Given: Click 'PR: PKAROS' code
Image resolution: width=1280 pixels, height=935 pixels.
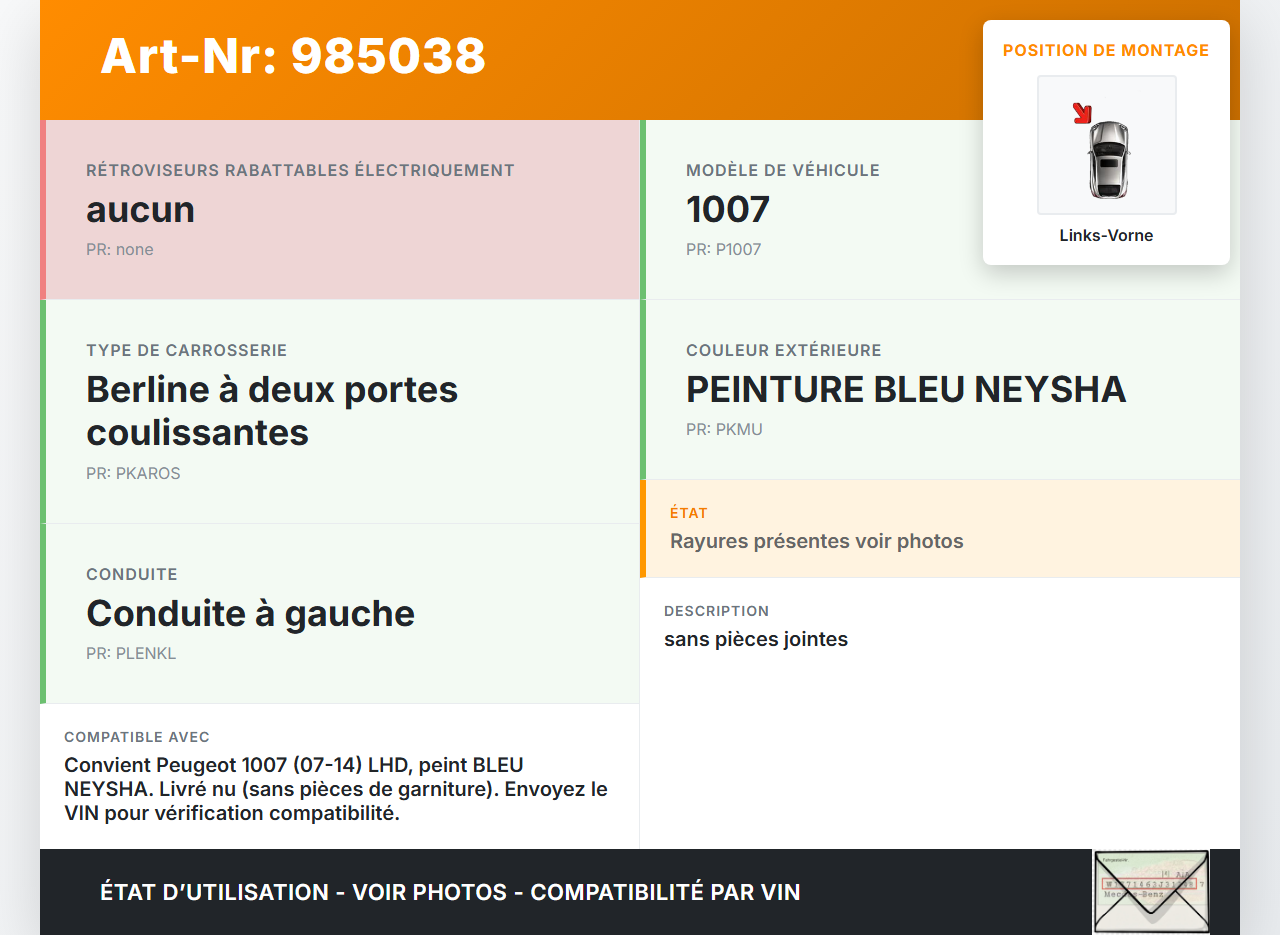Looking at the screenshot, I should tap(133, 474).
